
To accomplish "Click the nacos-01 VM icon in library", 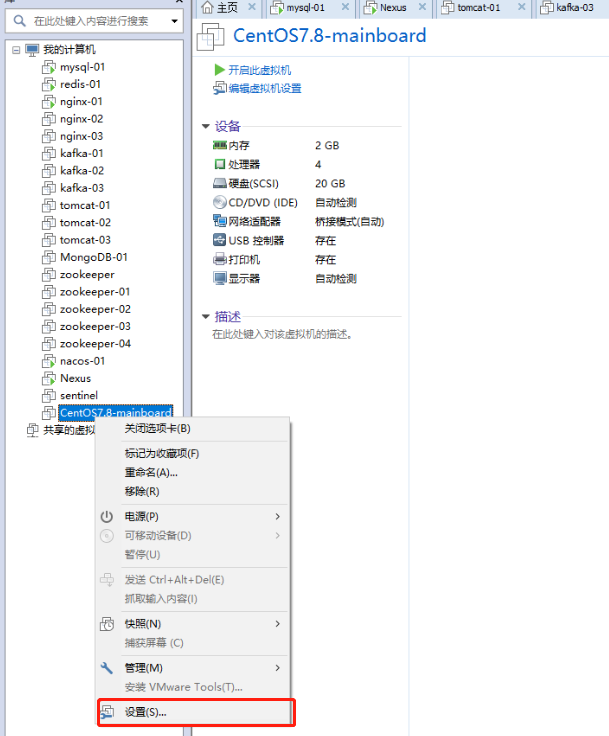I will tap(48, 361).
